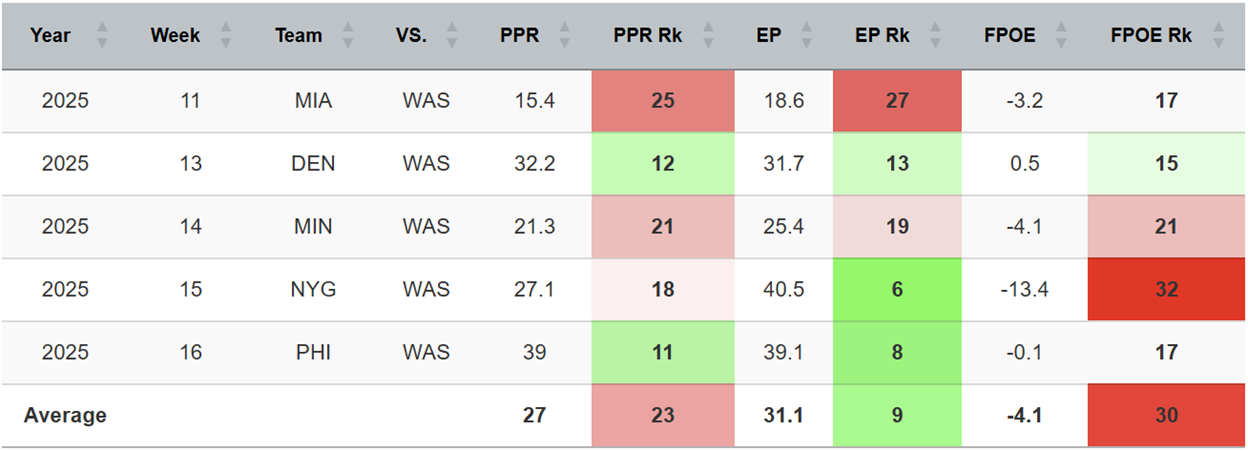Click the sort arrows next to Week
The image size is (1248, 451).
226,36
